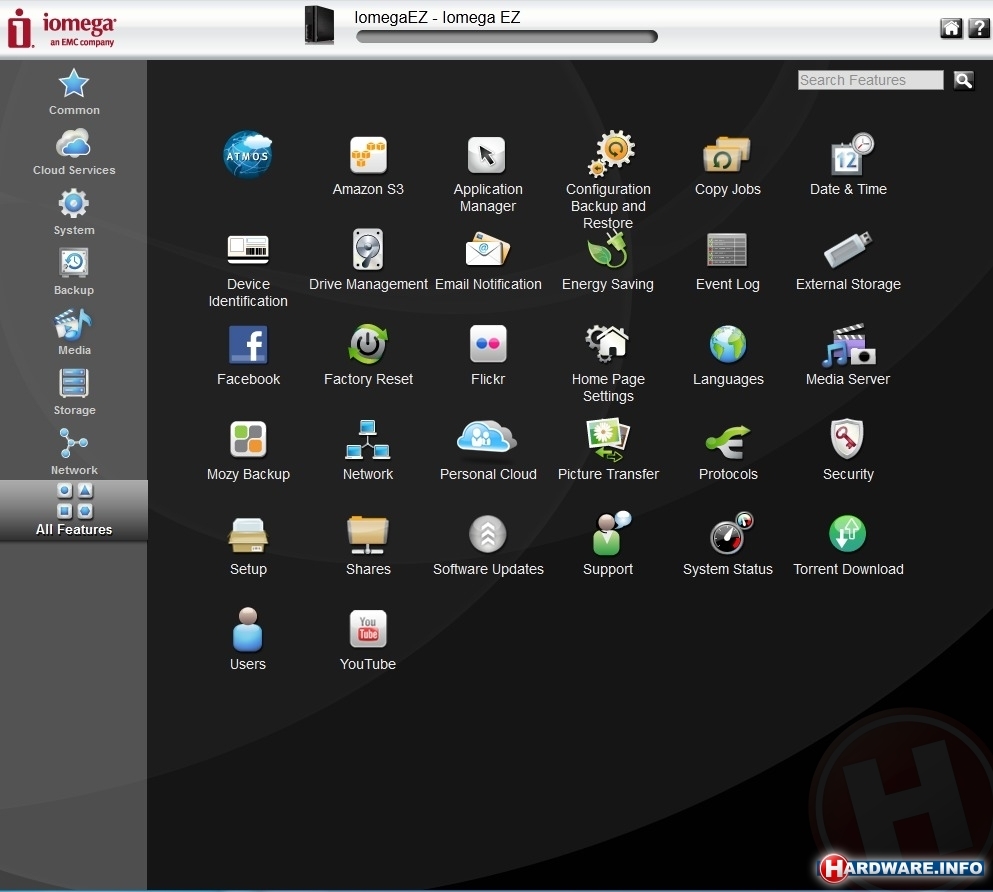993x892 pixels.
Task: Go to Home via house button
Action: click(x=951, y=28)
